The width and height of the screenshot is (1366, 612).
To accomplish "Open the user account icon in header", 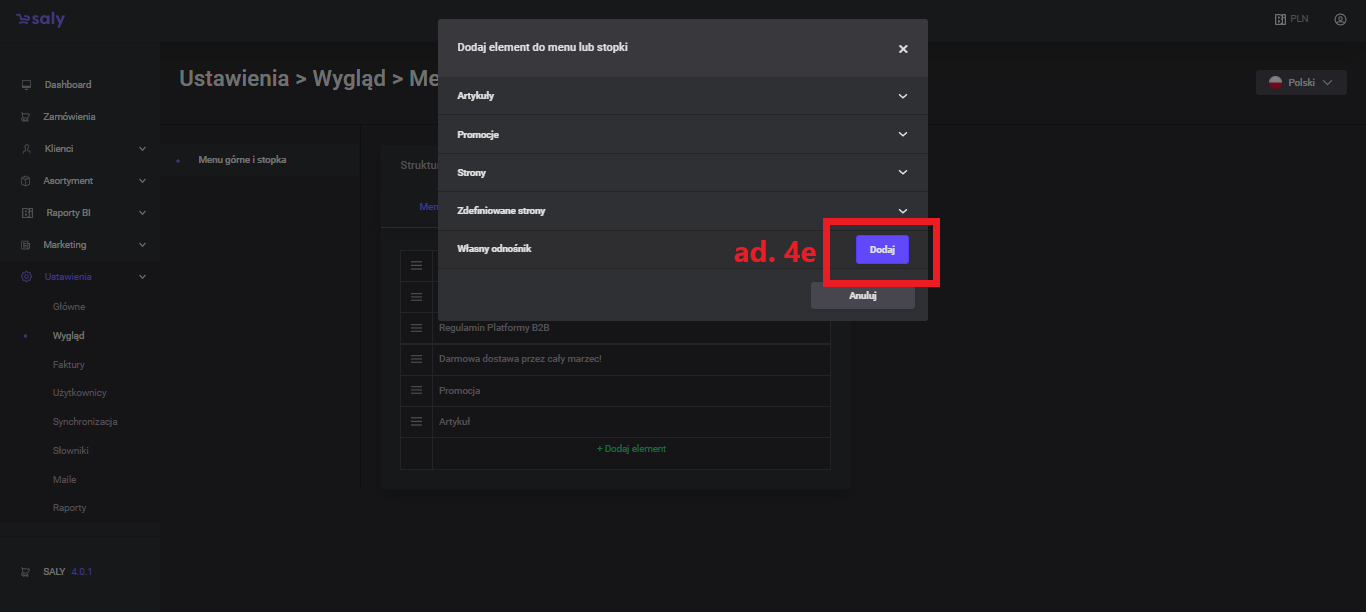I will pyautogui.click(x=1340, y=19).
